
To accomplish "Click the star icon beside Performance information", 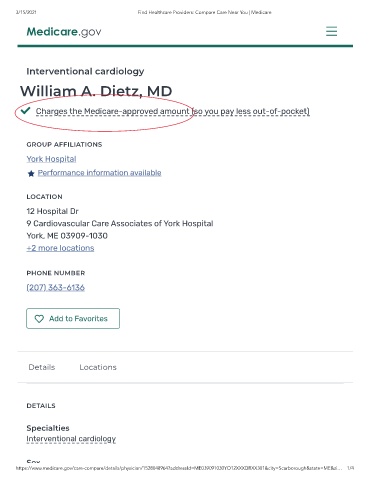I will [x=31, y=173].
